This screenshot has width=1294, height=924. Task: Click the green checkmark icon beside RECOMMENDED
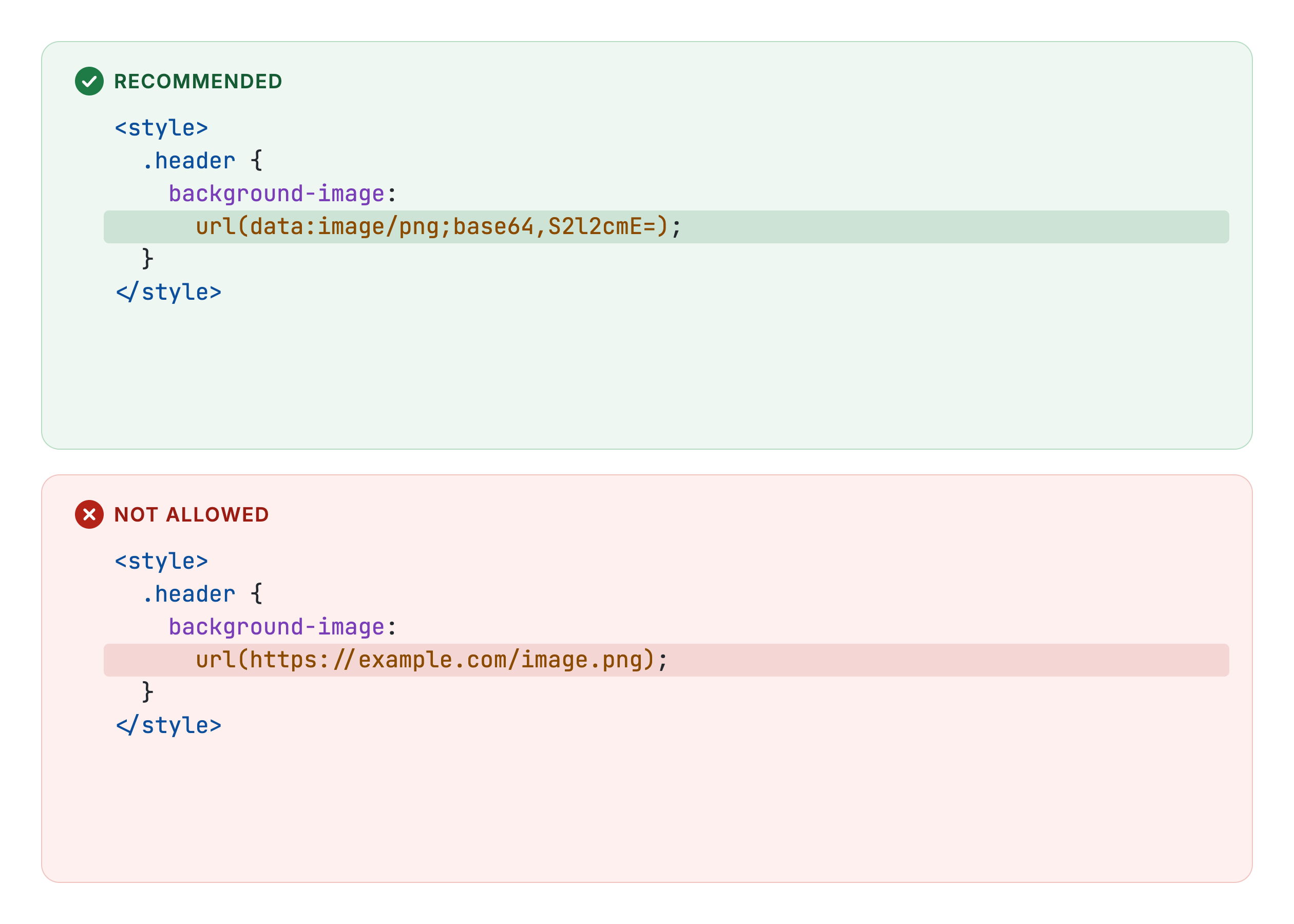coord(89,81)
